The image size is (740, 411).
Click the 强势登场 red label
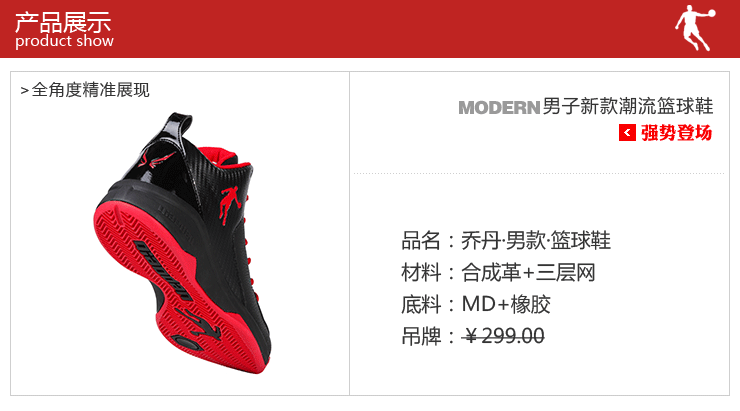[x=676, y=133]
